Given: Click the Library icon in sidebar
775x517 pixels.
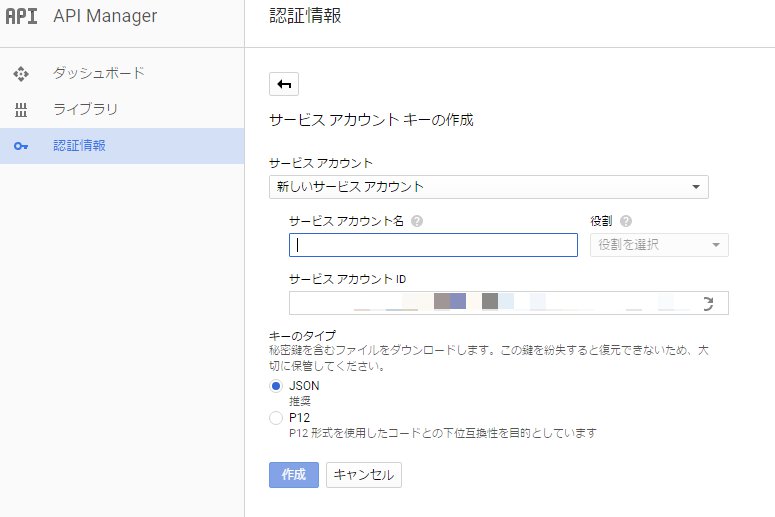Looking at the screenshot, I should click(21, 110).
